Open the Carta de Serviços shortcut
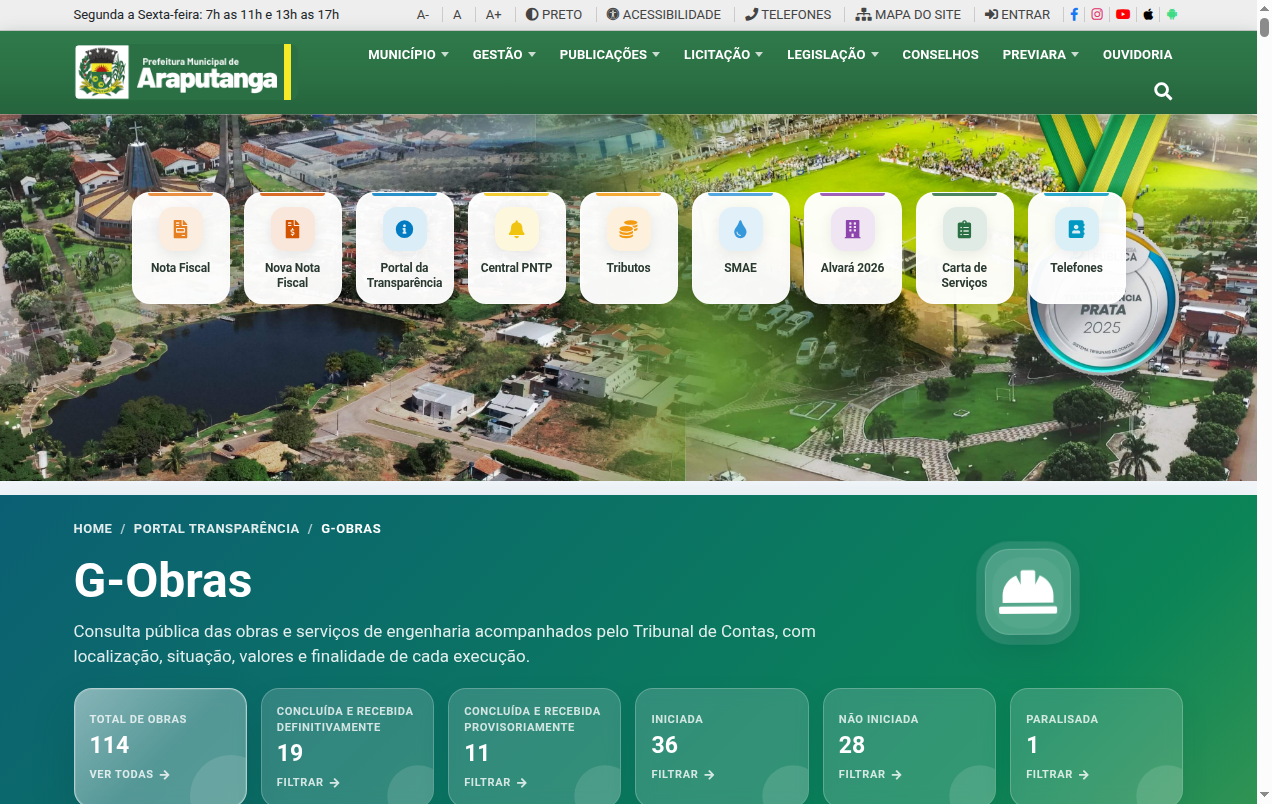 click(x=965, y=248)
